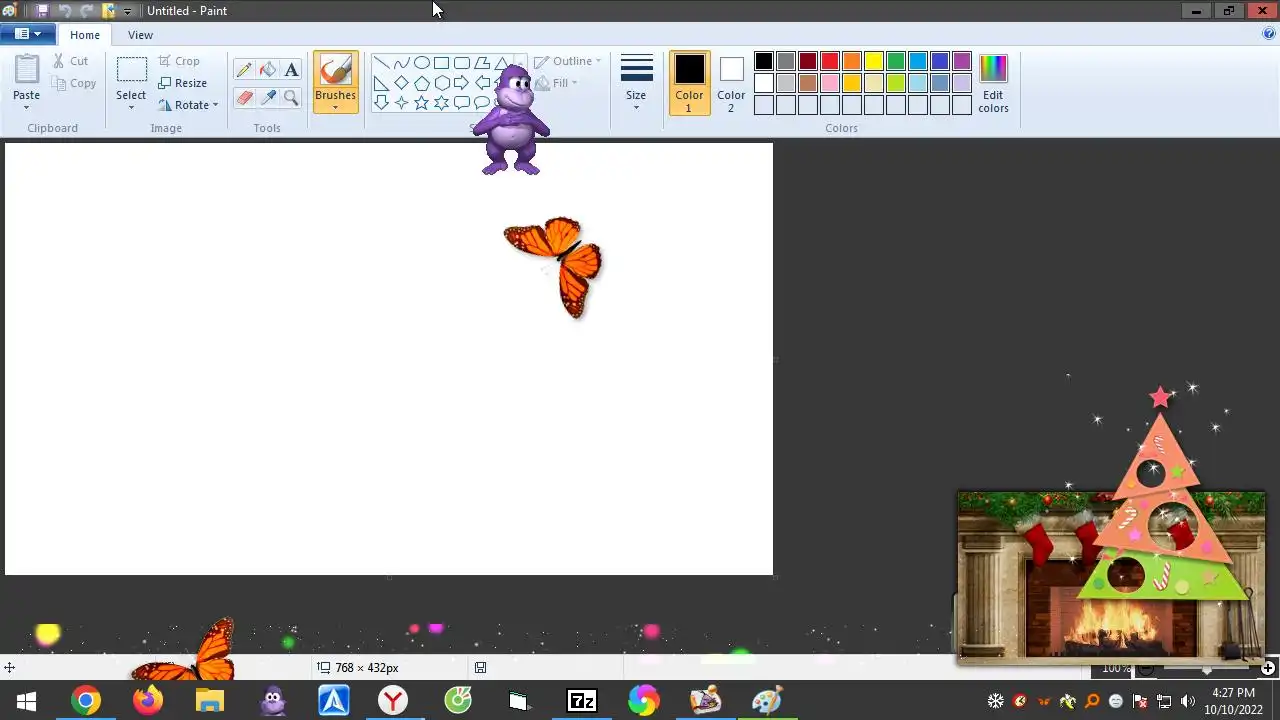Screen dimensions: 1280x720
Task: Open the shape Outline dropdown
Action: click(567, 61)
